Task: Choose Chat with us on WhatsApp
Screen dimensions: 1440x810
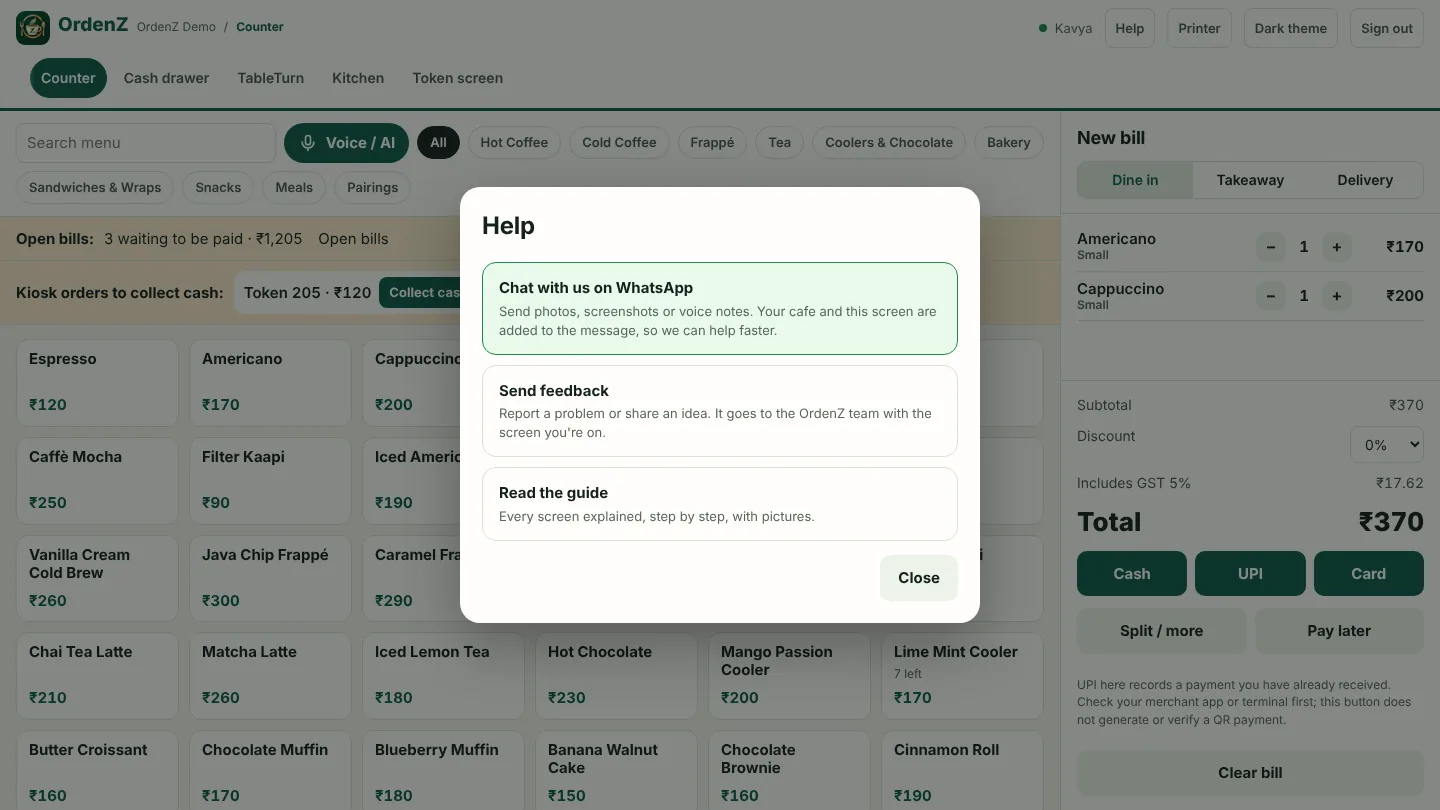Action: 720,308
